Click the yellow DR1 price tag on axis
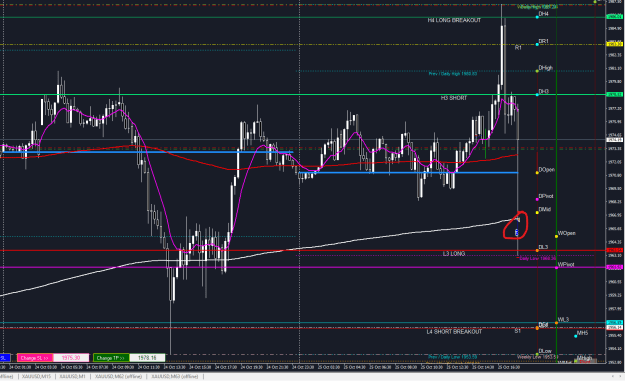 click(x=614, y=44)
